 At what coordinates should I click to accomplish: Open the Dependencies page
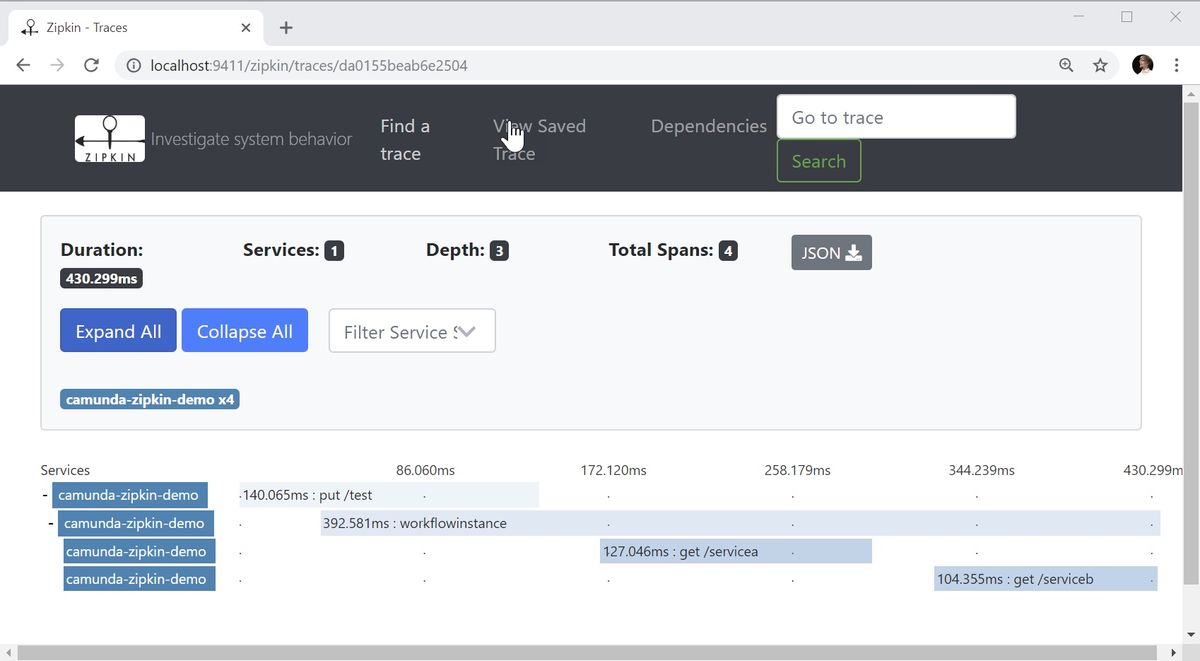(708, 126)
